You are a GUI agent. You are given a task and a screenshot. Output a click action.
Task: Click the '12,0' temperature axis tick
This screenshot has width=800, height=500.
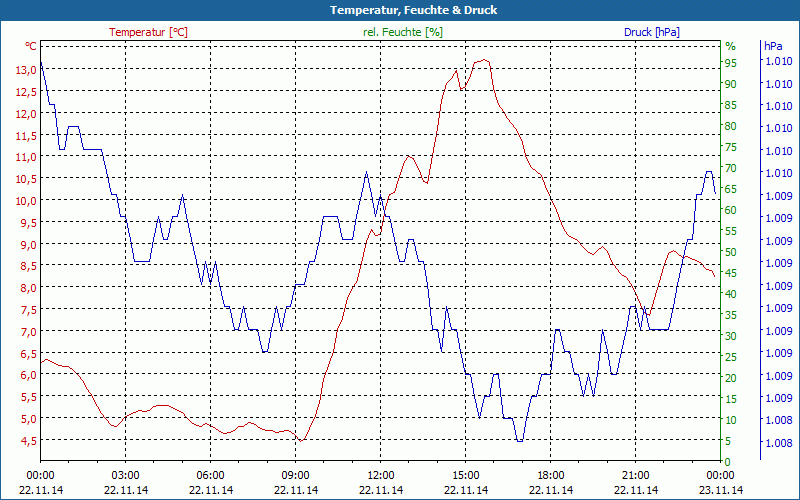[x=26, y=114]
